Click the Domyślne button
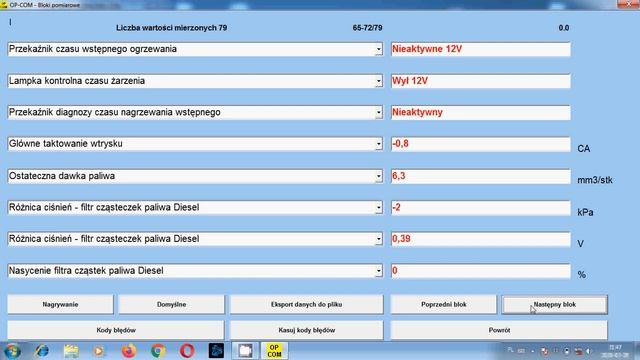Viewport: 640px width, 360px height. [171, 304]
